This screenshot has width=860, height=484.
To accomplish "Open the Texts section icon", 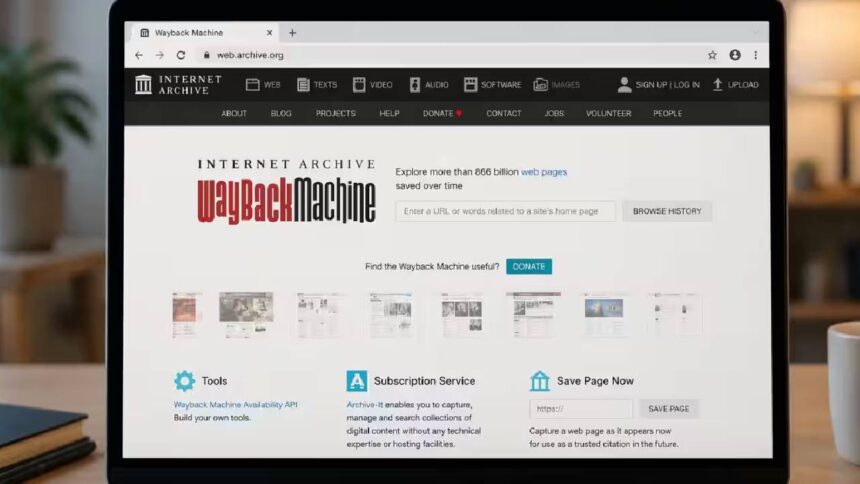I will point(303,85).
